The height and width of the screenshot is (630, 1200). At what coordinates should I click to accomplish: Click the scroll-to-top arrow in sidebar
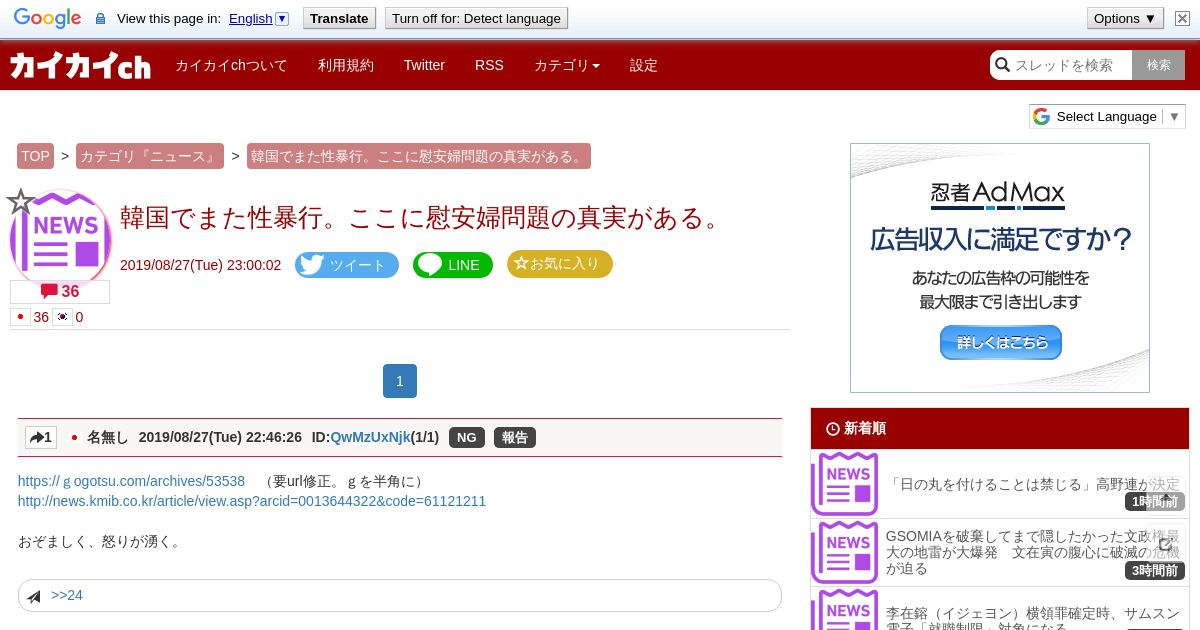[x=1165, y=495]
